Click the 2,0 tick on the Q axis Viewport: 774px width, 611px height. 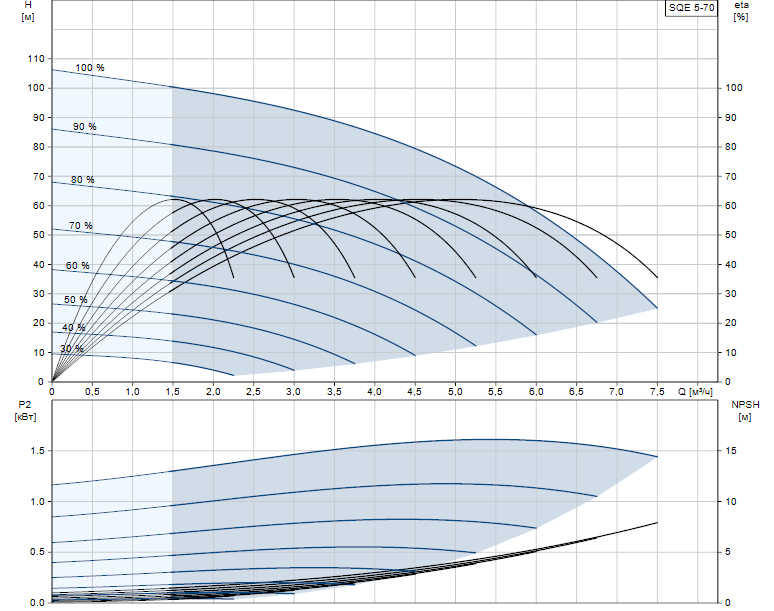coord(213,392)
